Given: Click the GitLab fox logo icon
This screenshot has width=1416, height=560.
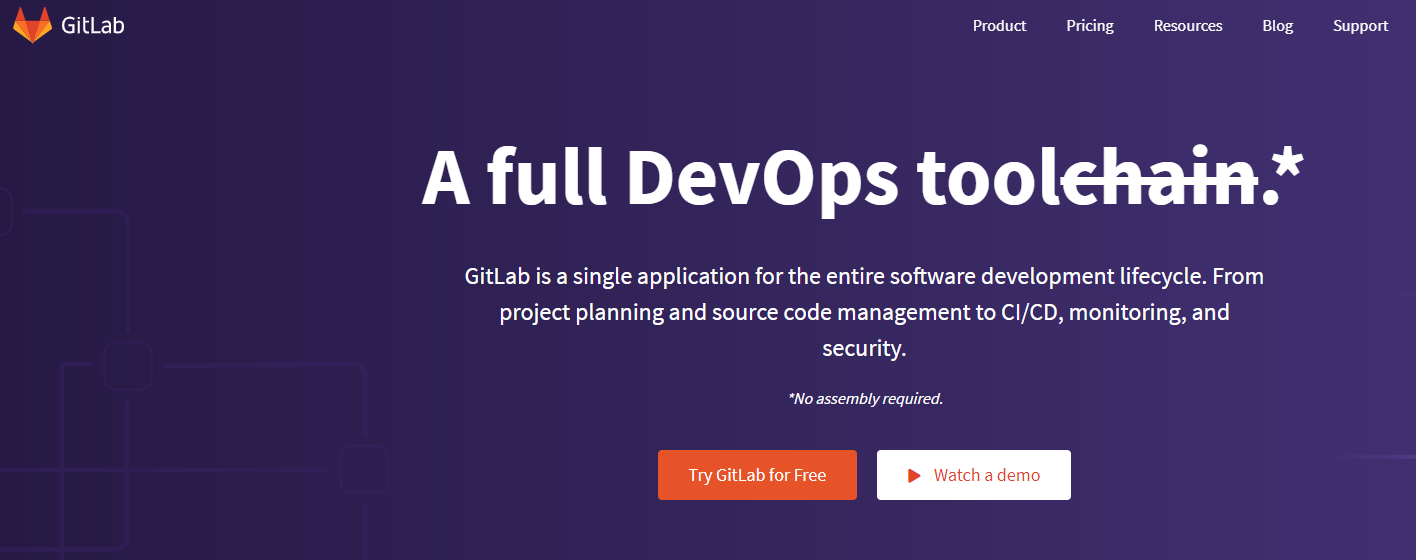Looking at the screenshot, I should pos(32,25).
